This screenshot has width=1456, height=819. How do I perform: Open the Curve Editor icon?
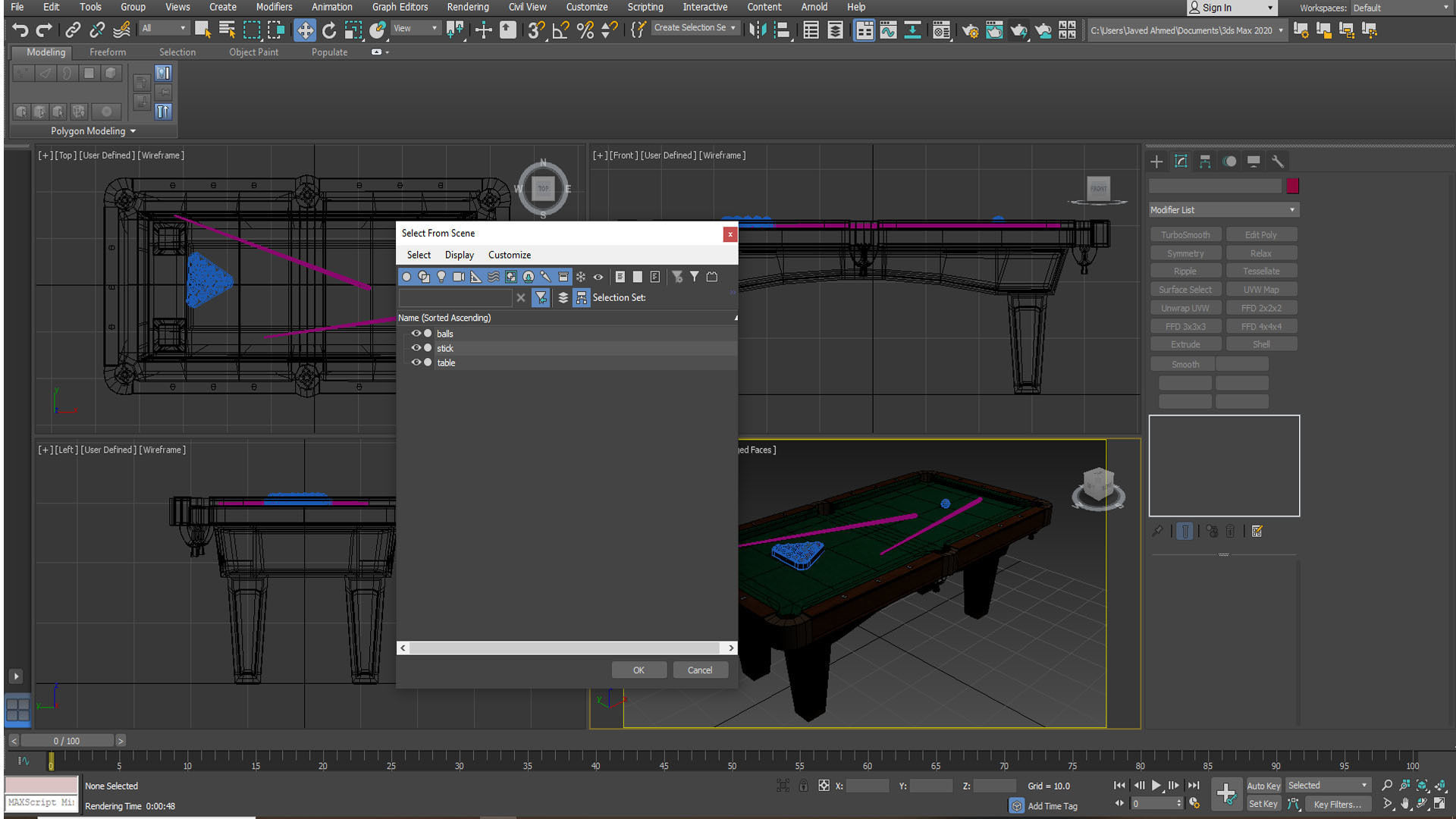(888, 30)
